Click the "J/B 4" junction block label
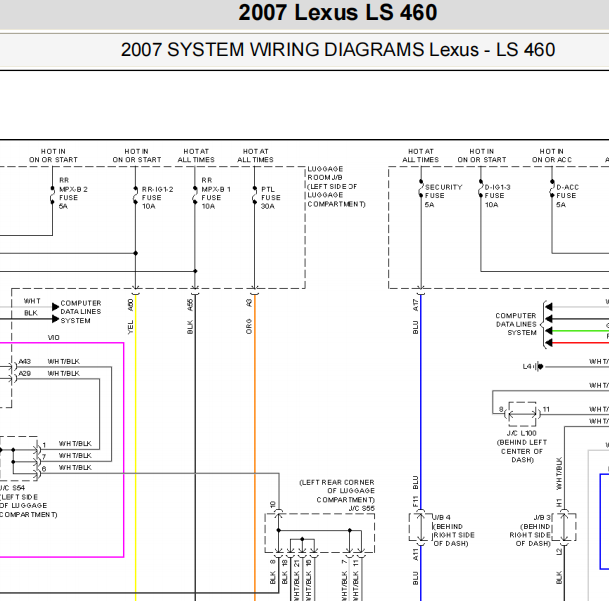This screenshot has width=609, height=601. [442, 517]
